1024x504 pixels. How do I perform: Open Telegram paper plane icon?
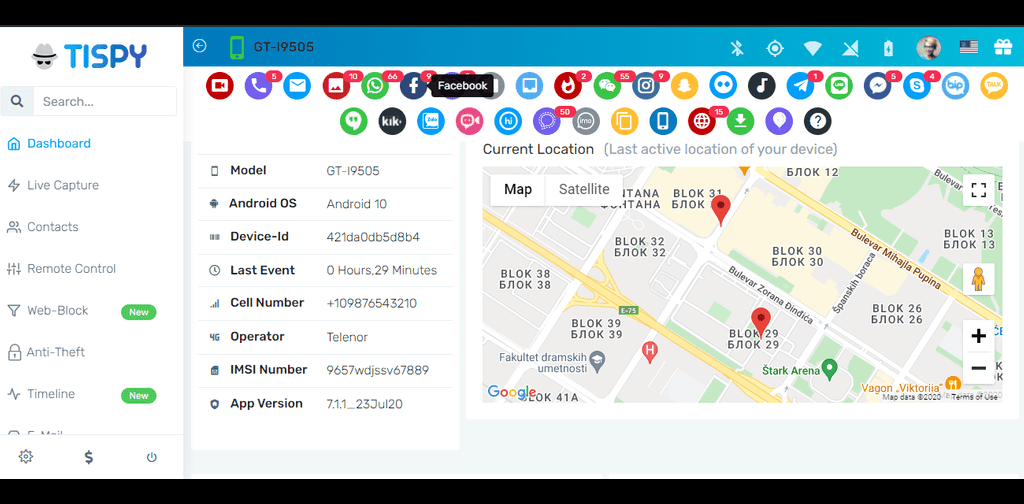tap(801, 86)
